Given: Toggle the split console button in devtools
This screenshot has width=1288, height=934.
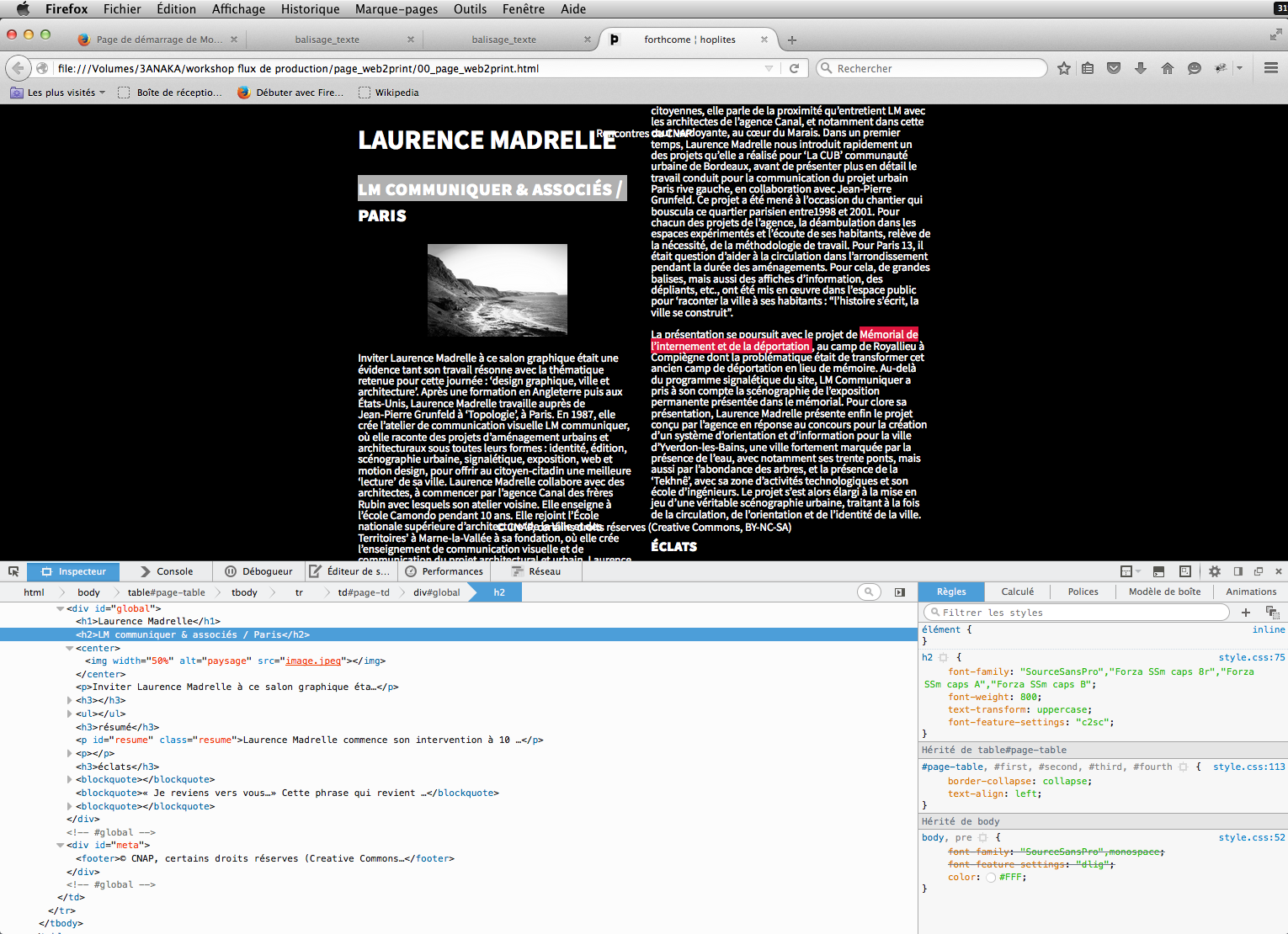Looking at the screenshot, I should 1158,571.
